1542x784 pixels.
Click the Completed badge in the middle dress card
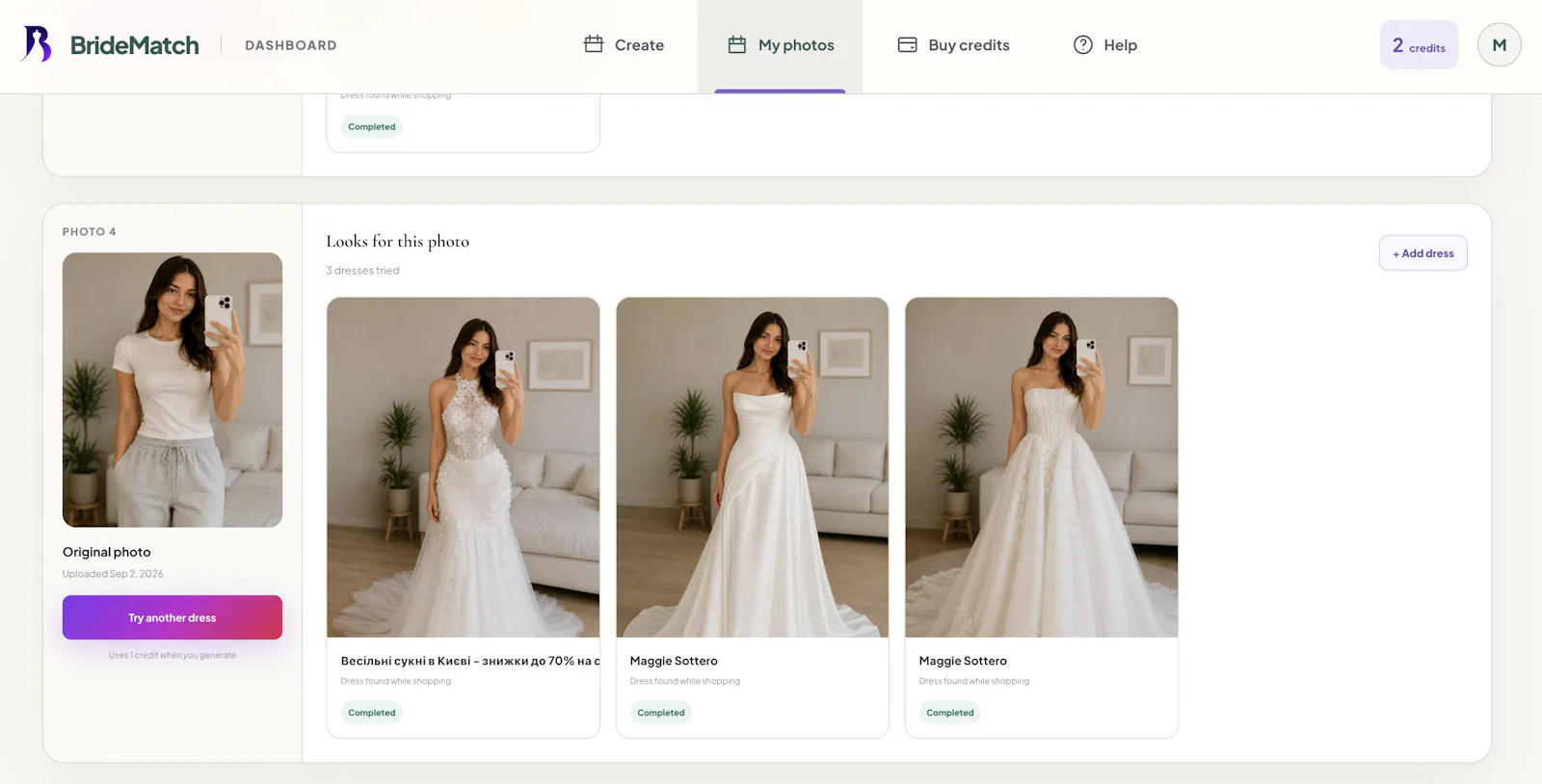tap(661, 713)
